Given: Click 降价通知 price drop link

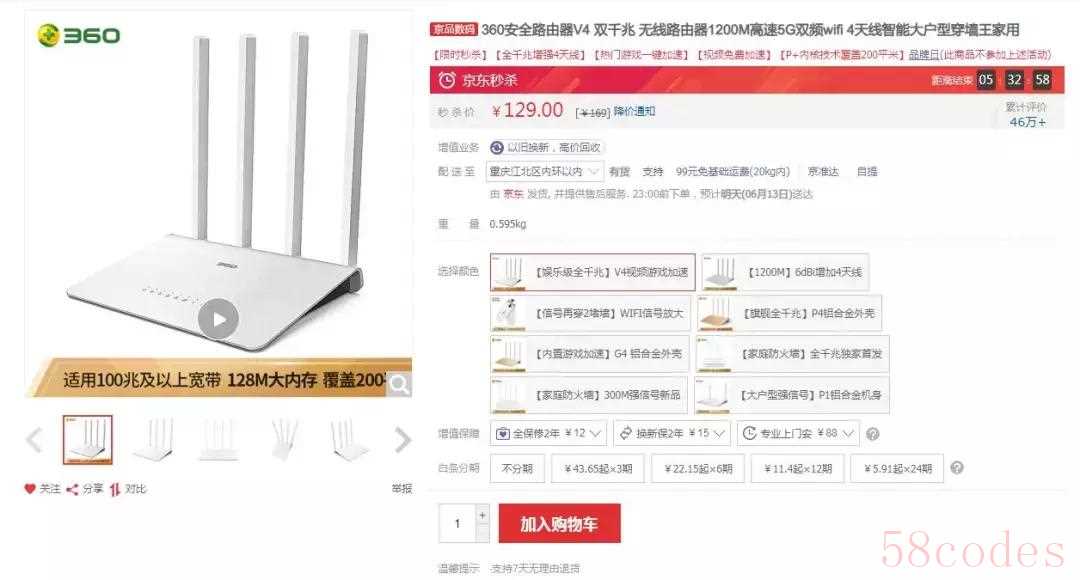Looking at the screenshot, I should pyautogui.click(x=634, y=111).
